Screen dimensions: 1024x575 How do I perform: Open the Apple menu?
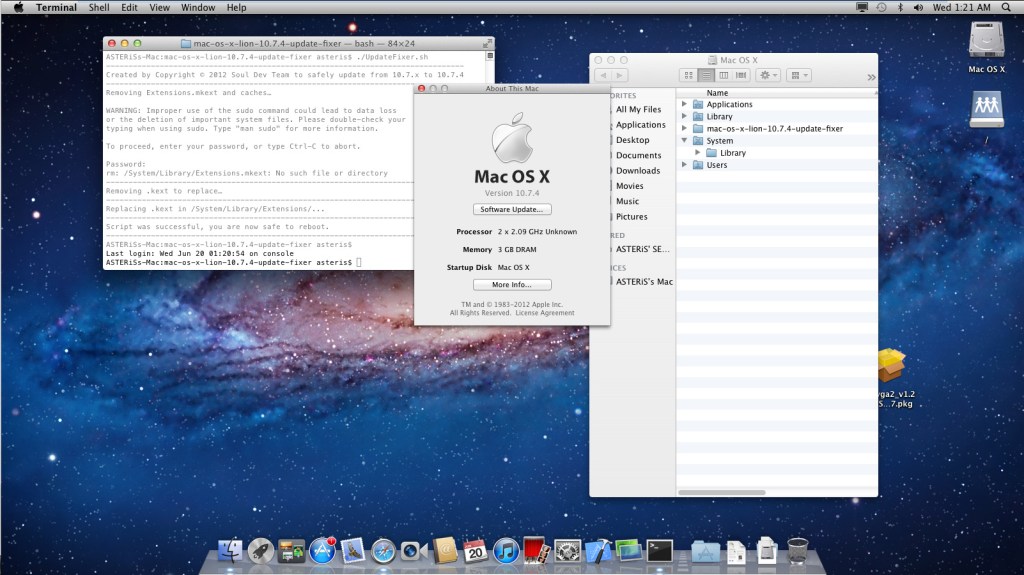coord(18,7)
